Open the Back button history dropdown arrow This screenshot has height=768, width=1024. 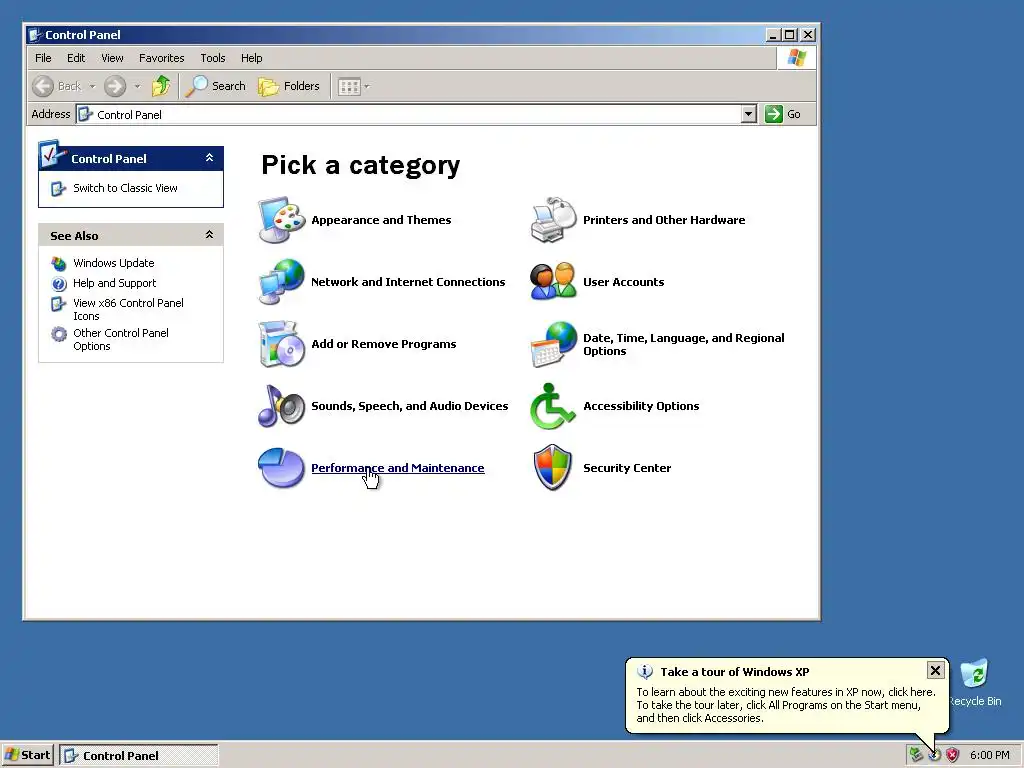tap(92, 86)
